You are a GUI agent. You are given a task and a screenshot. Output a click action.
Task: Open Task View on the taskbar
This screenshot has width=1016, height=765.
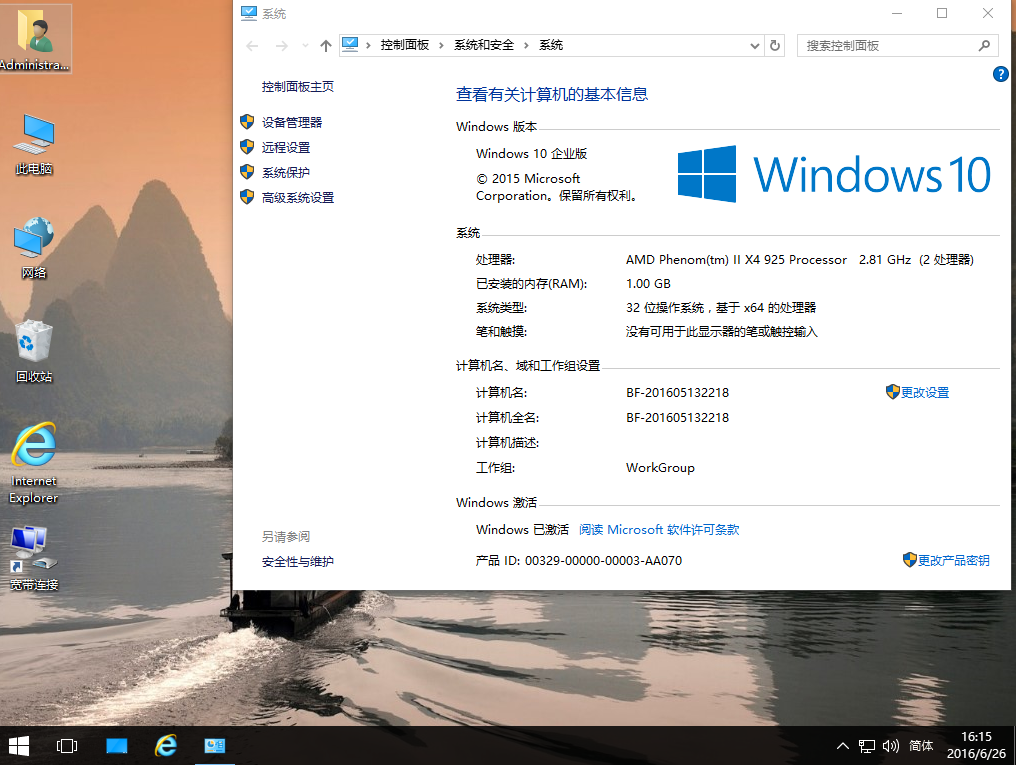(x=67, y=746)
